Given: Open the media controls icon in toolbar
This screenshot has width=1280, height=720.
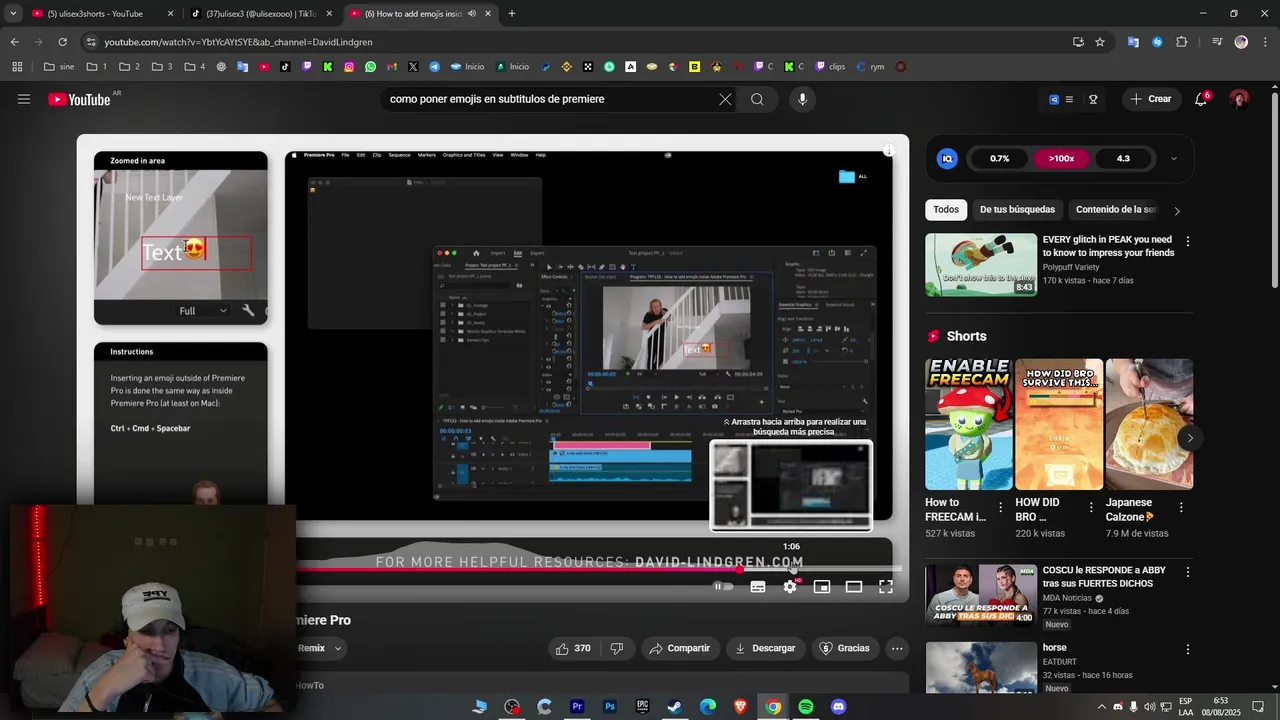Looking at the screenshot, I should click(1217, 42).
